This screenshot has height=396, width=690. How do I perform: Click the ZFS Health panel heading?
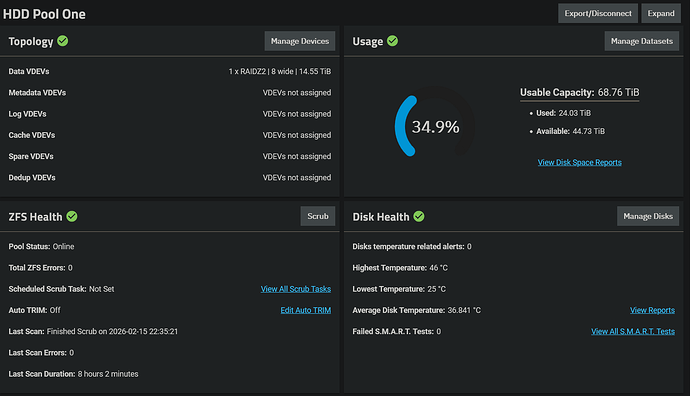pos(35,217)
